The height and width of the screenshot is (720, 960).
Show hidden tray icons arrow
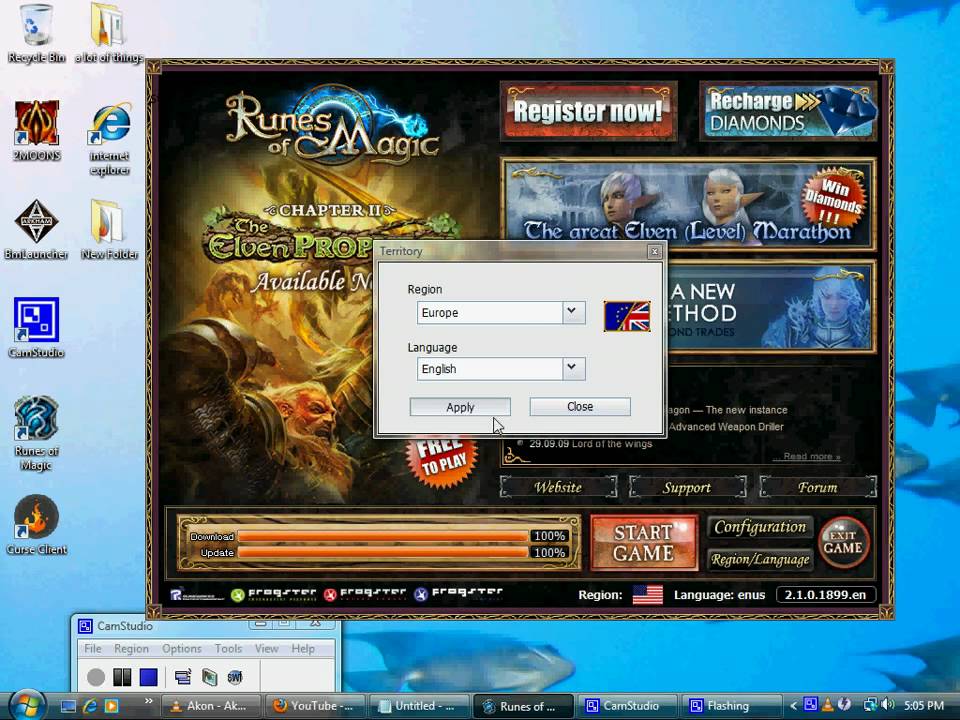793,706
